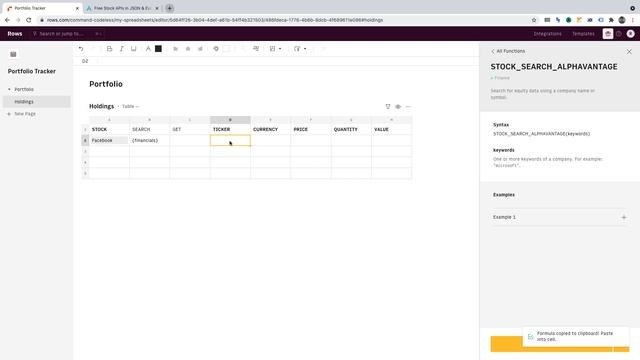Collapse the Portfolio page tree arrow

pos(9,89)
